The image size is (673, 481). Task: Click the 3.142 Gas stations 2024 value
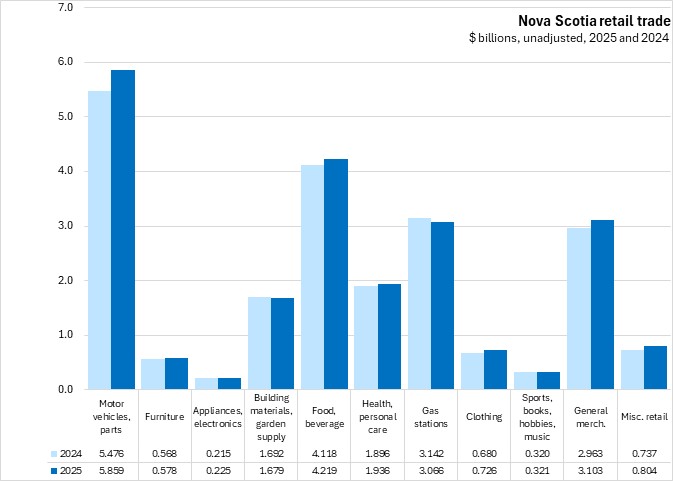(x=430, y=453)
